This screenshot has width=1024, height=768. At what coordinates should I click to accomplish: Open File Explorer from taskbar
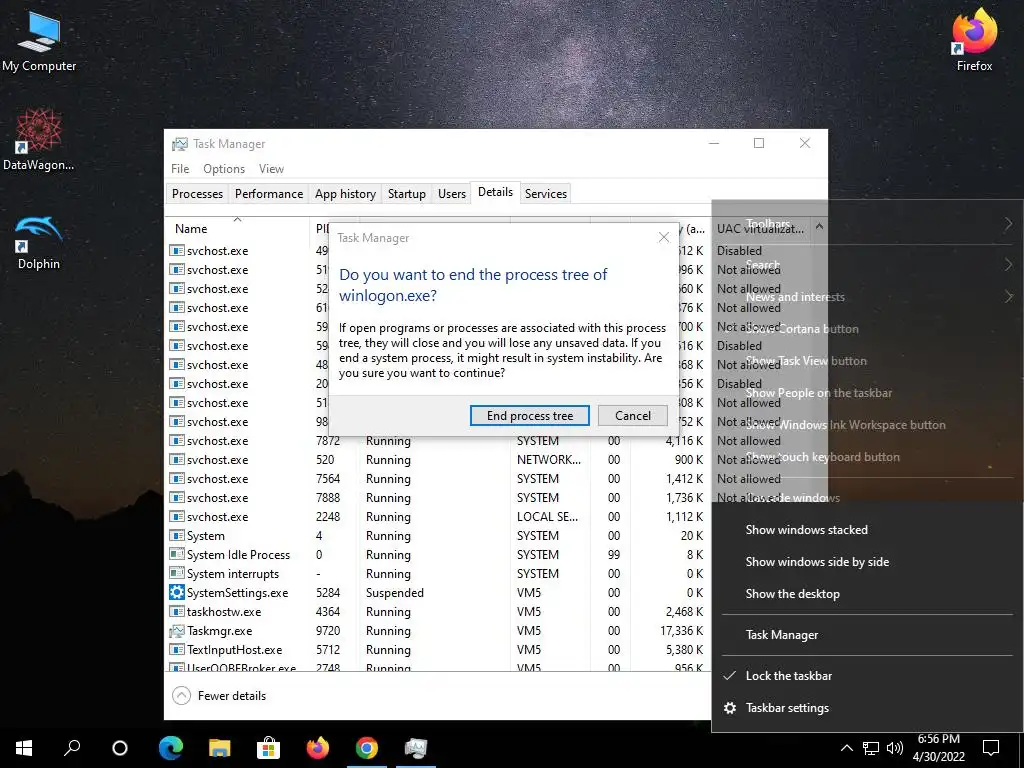point(219,748)
